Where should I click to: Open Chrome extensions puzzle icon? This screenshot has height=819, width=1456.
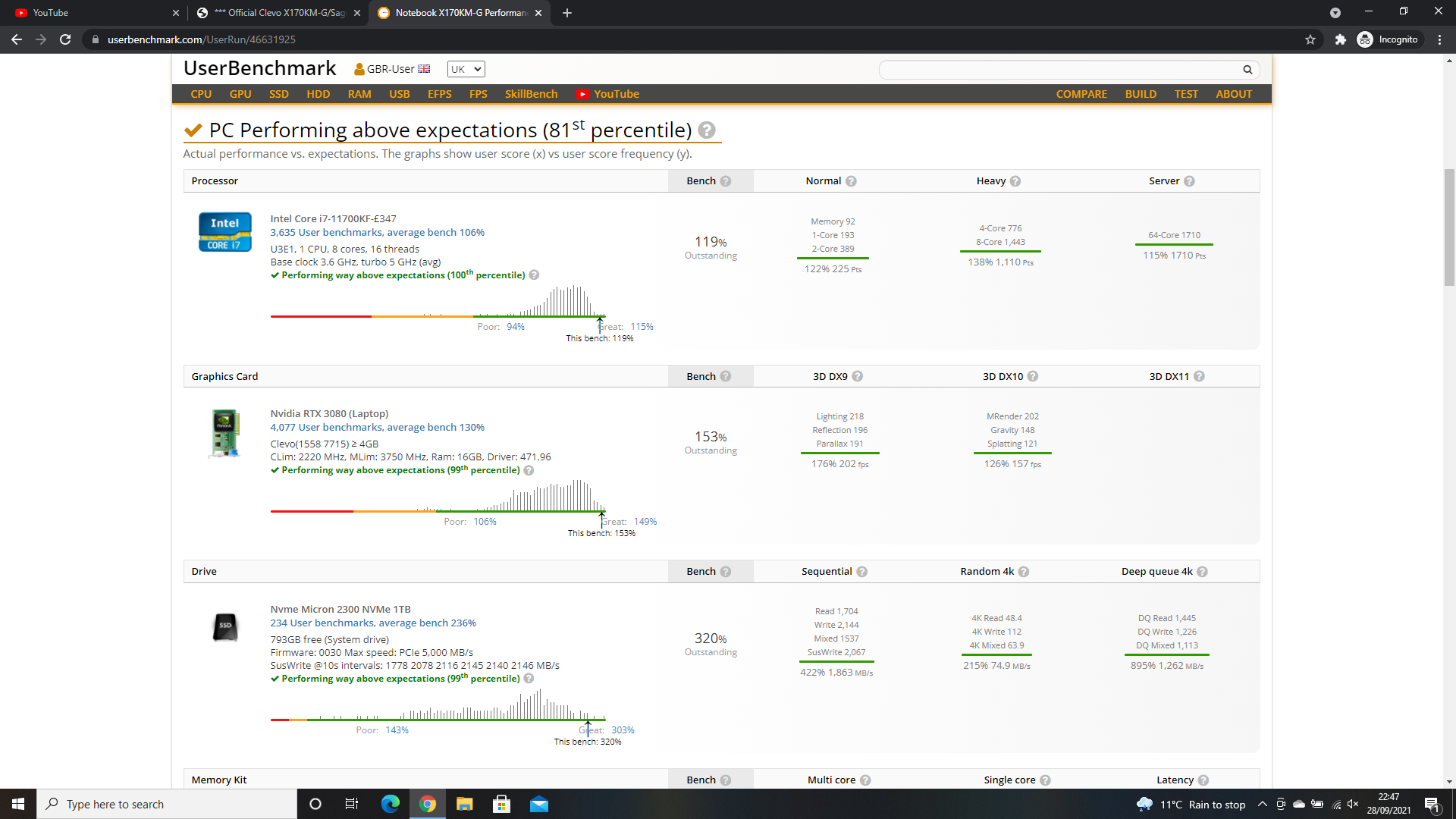1340,39
